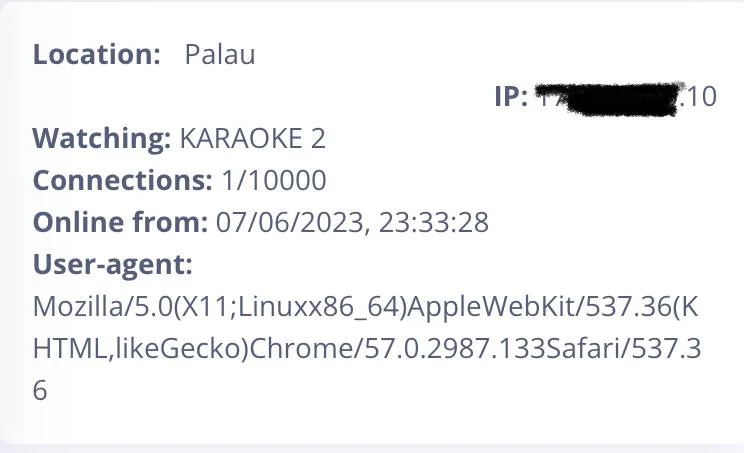The image size is (744, 453).
Task: Click the Watching label
Action: [x=102, y=139]
